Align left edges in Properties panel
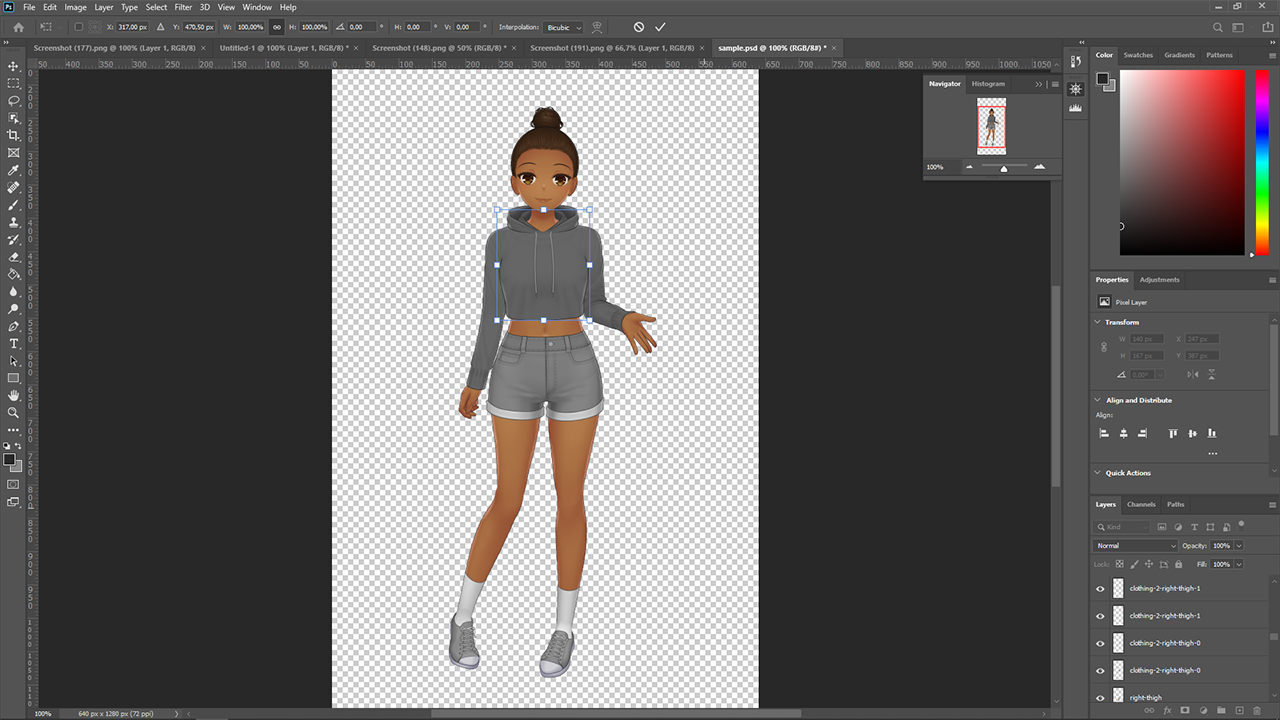This screenshot has height=720, width=1280. point(1105,433)
